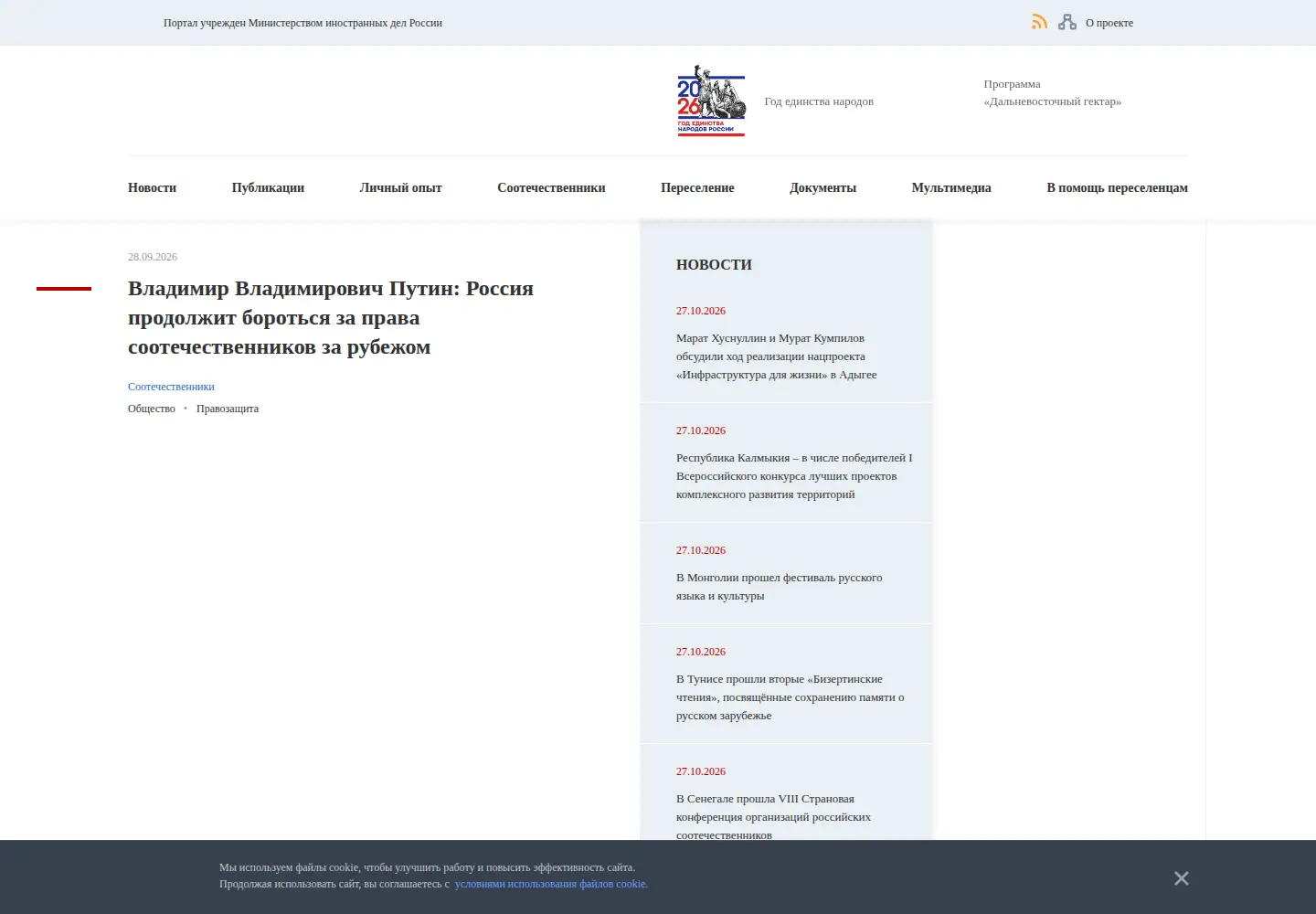This screenshot has height=914, width=1316.
Task: Select Личный опыт in the navigation
Action: [401, 187]
